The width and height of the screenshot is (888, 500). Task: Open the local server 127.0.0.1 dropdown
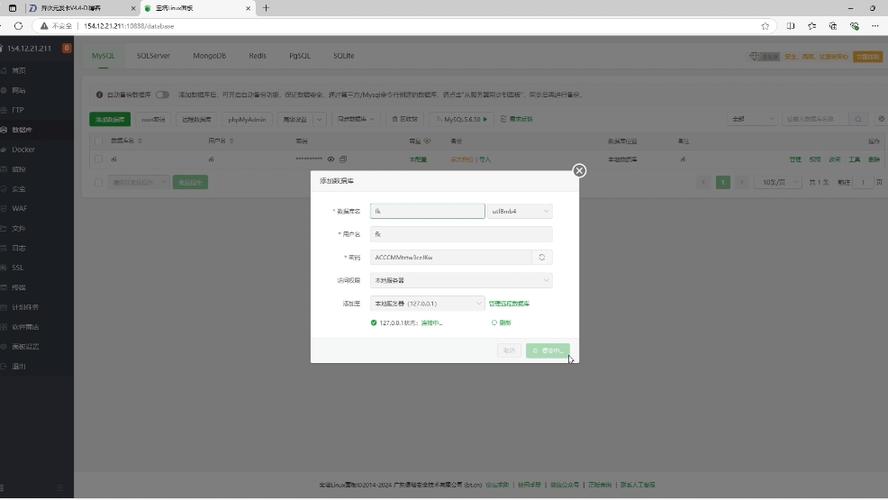(x=427, y=304)
